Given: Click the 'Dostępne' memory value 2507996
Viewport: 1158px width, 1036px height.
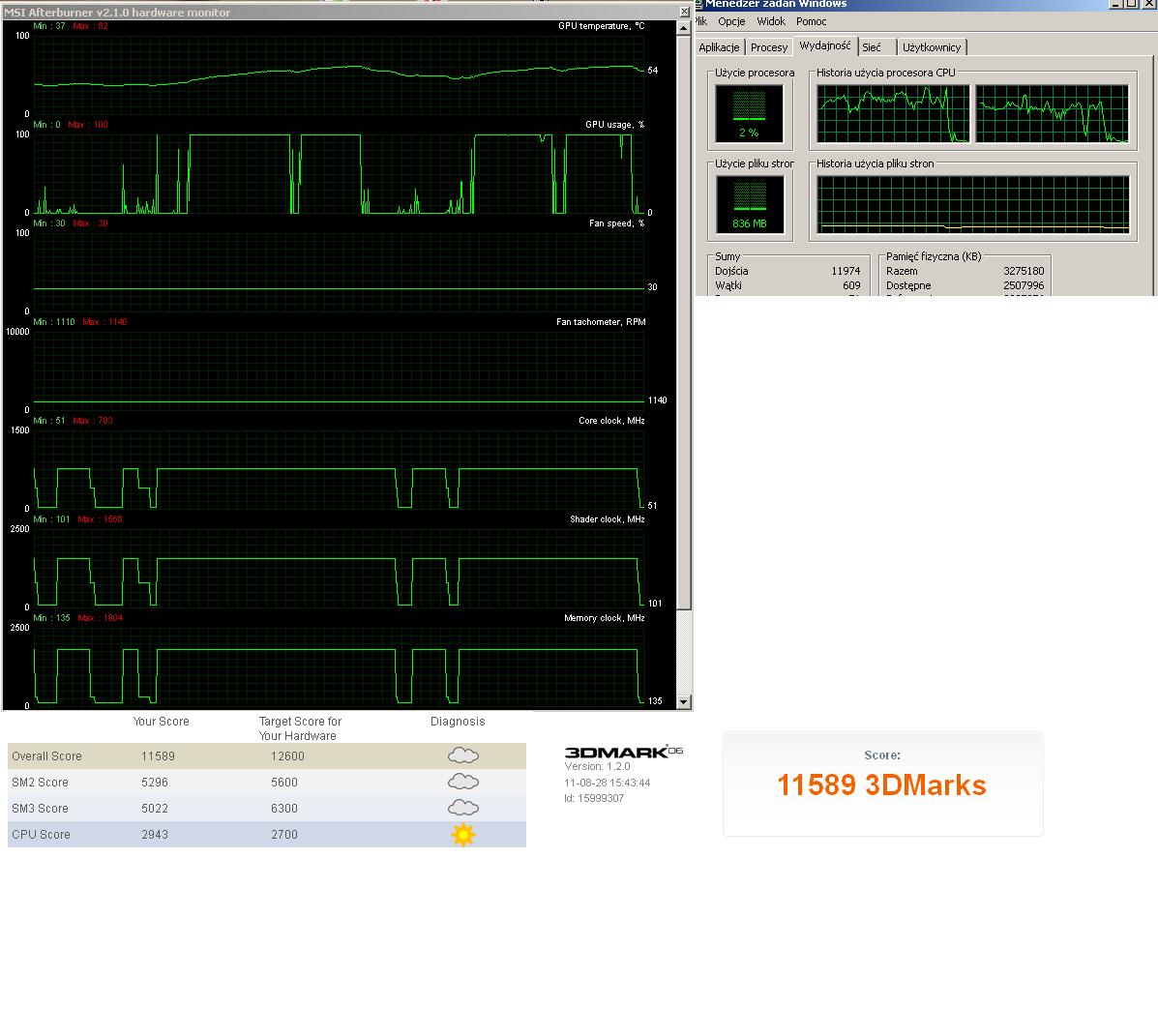Looking at the screenshot, I should (x=1024, y=285).
